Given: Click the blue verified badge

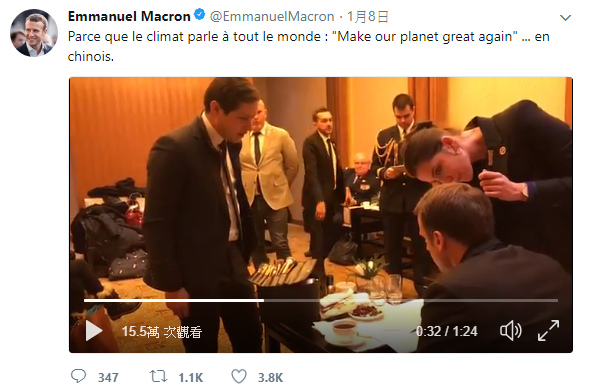Looking at the screenshot, I should pyautogui.click(x=199, y=15).
